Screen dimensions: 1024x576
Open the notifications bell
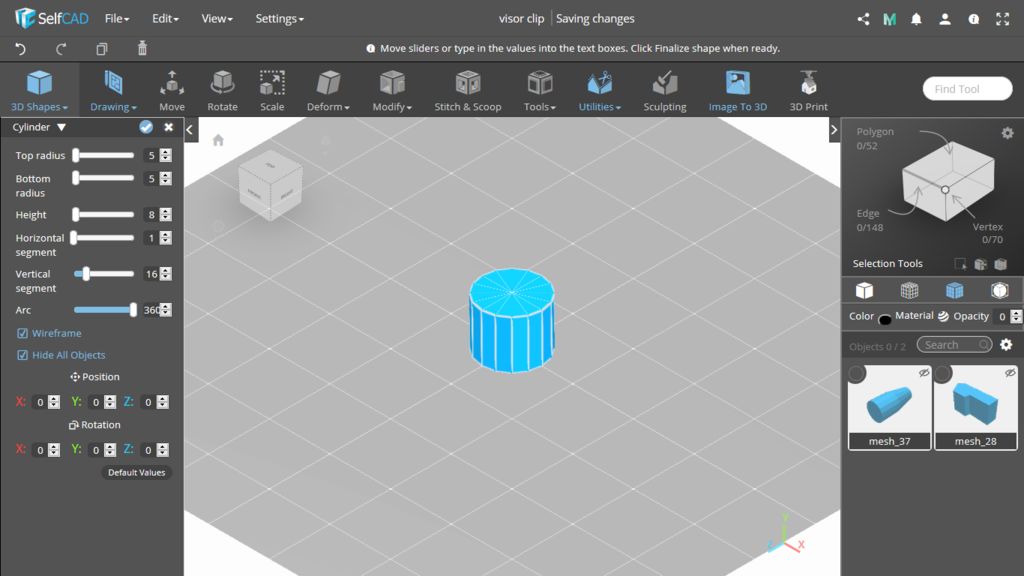(x=916, y=19)
